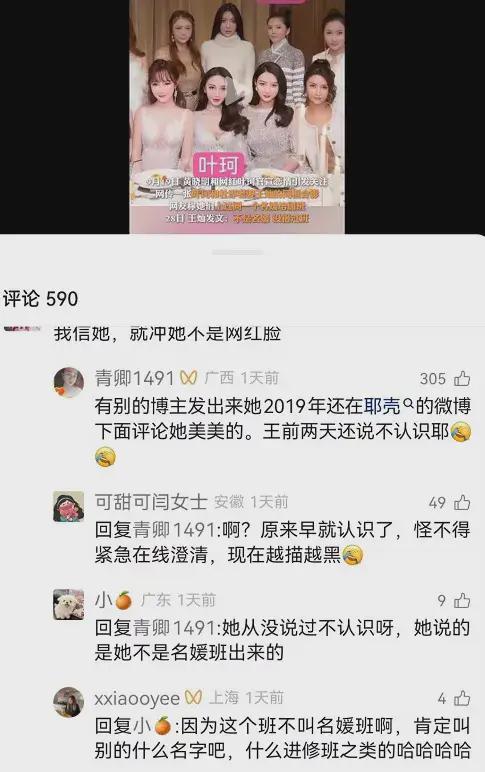Tap the 评论 590 header

(x=40, y=299)
